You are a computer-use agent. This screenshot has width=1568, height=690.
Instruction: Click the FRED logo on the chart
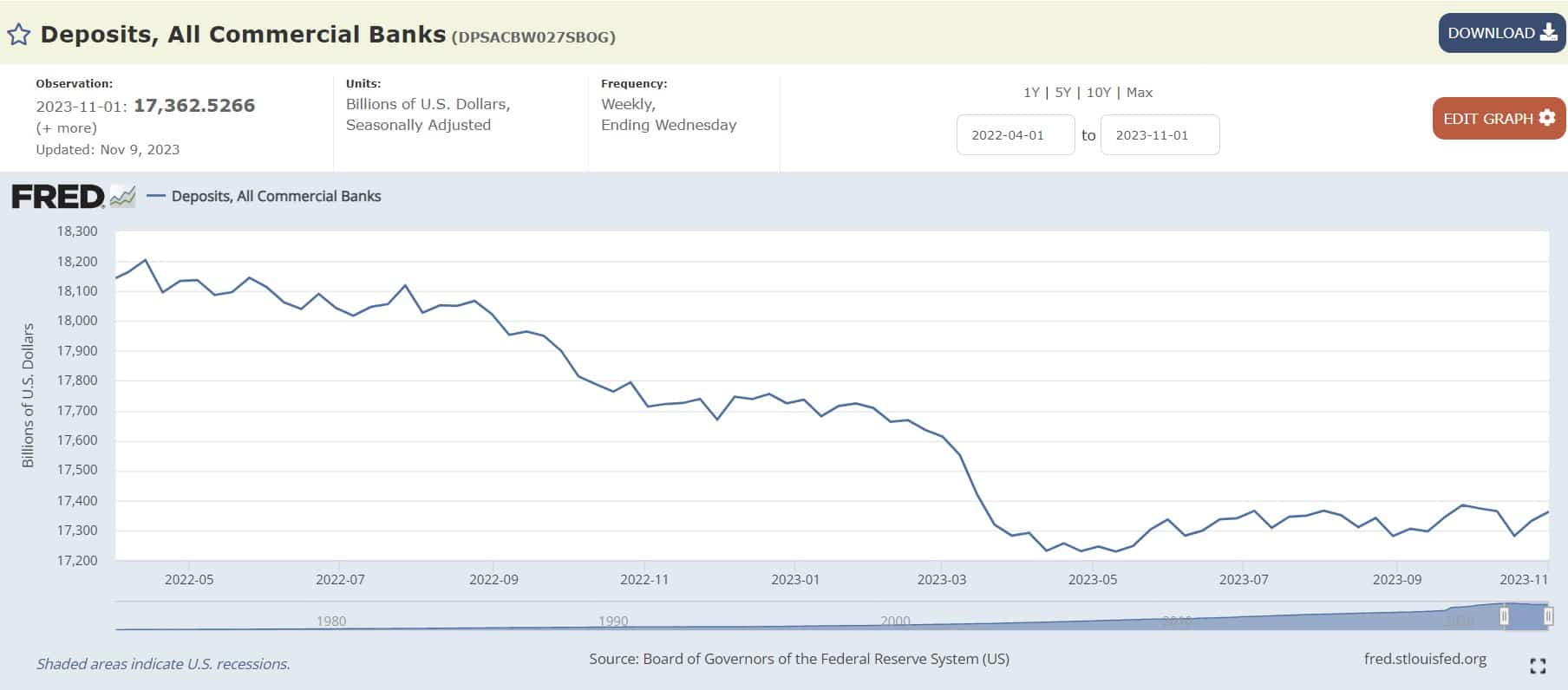point(73,197)
